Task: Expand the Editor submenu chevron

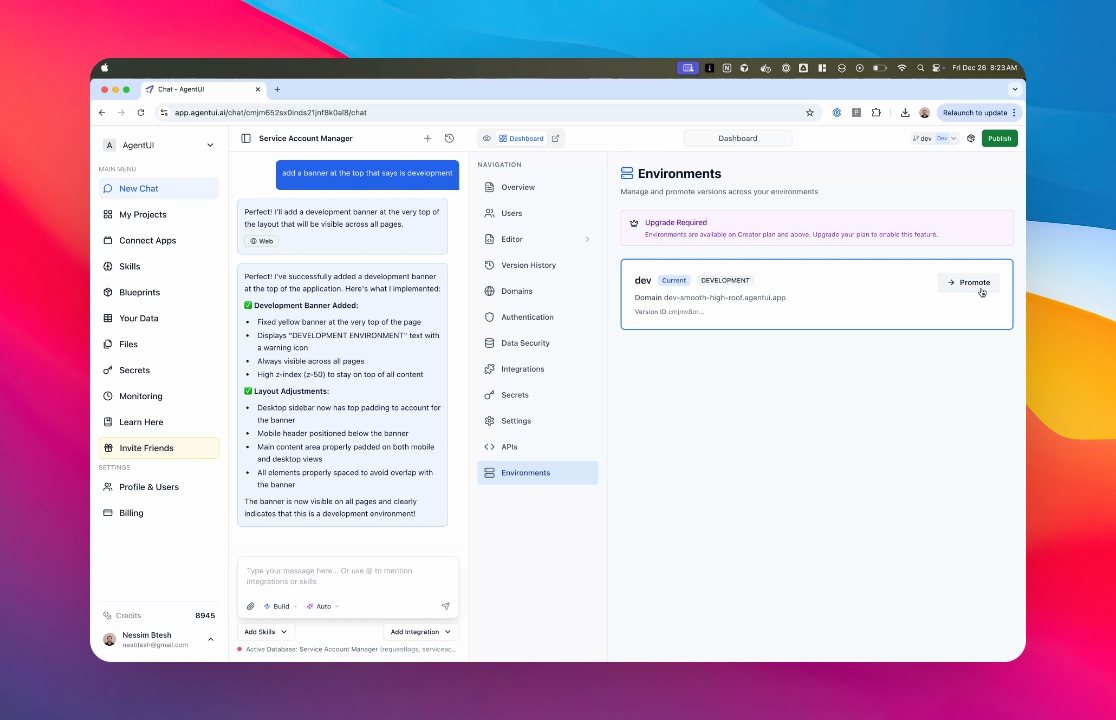Action: coord(587,239)
